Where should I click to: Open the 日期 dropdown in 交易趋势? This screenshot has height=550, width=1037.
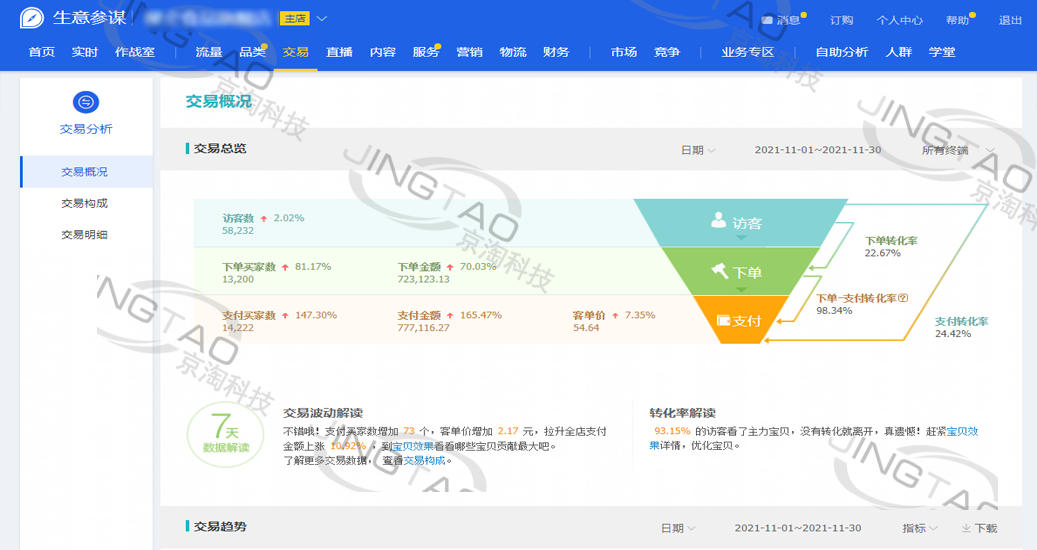(x=677, y=528)
